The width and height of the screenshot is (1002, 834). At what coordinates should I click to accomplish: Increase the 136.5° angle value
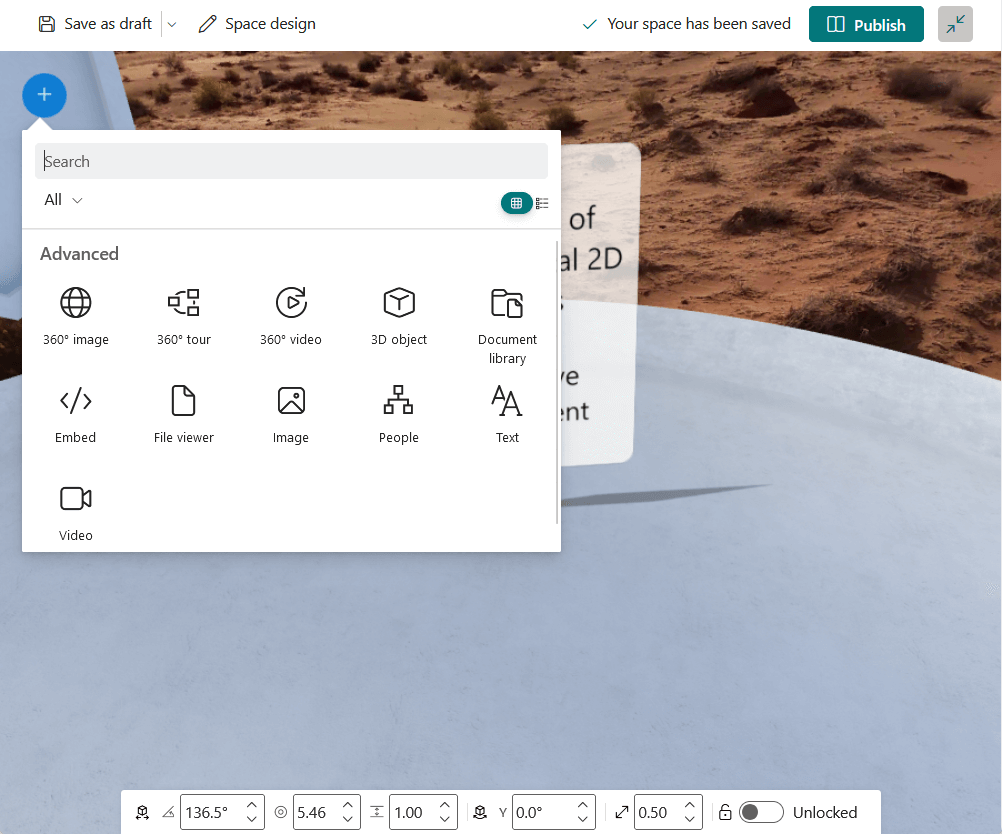(252, 805)
